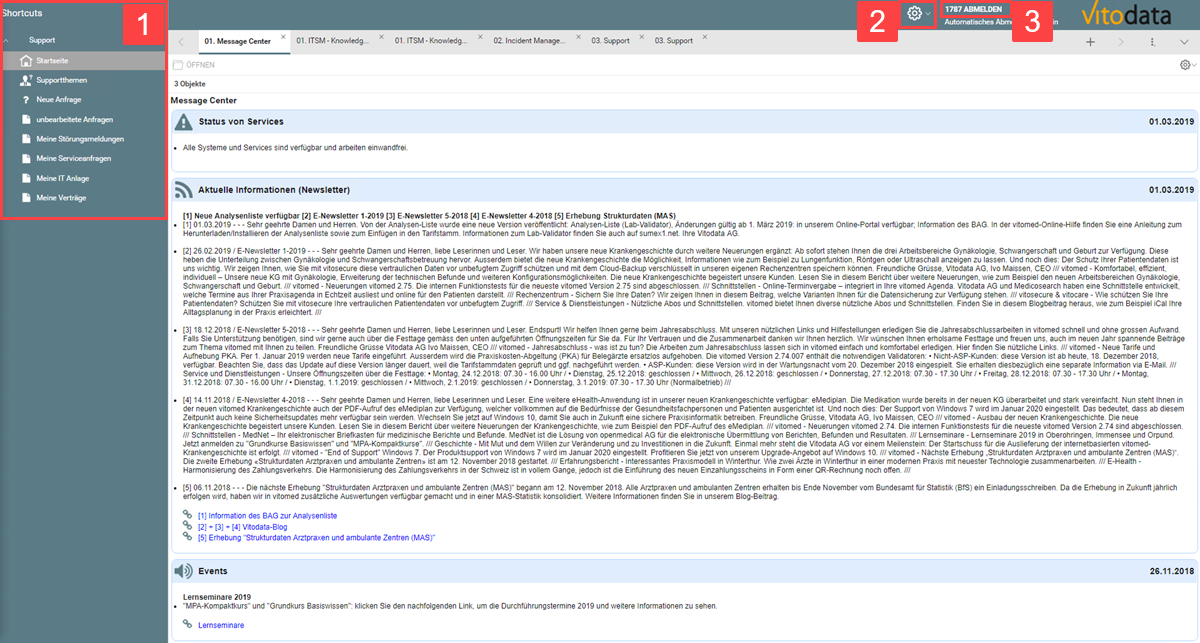The height and width of the screenshot is (643, 1200).
Task: Open the Startseite home icon in sidebar
Action: click(26, 61)
